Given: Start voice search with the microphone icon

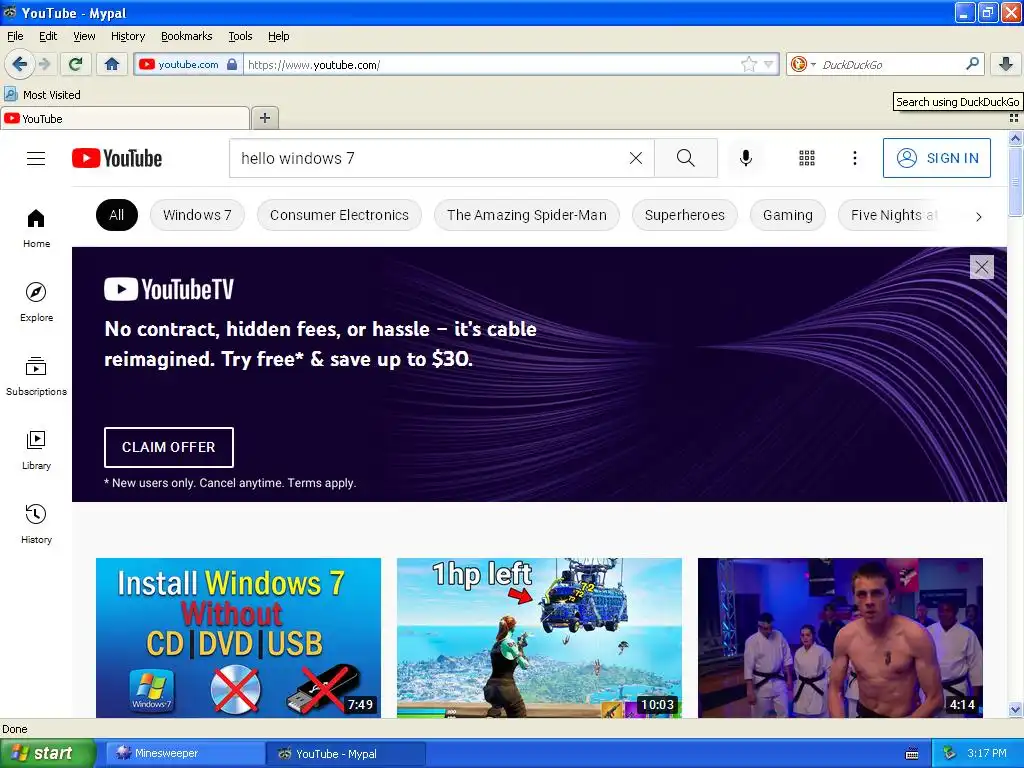Looking at the screenshot, I should point(746,158).
